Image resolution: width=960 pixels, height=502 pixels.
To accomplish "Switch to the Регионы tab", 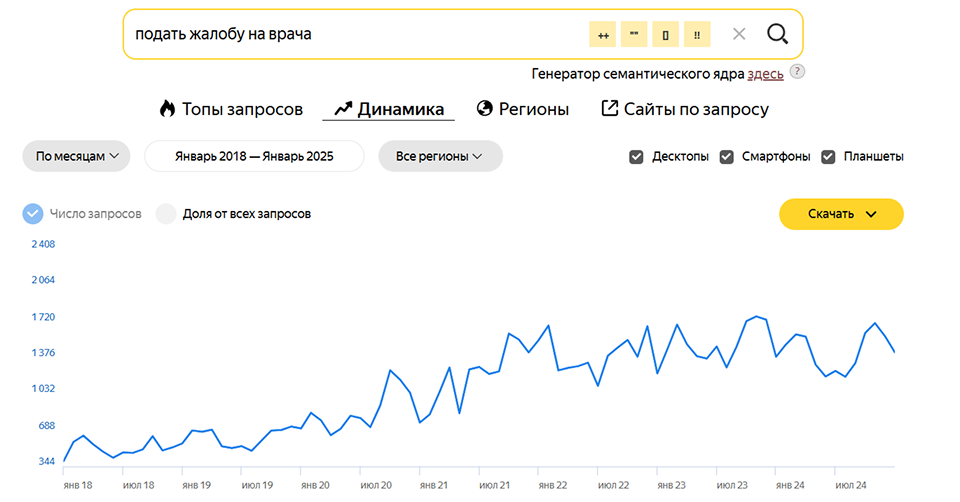I will click(x=522, y=109).
